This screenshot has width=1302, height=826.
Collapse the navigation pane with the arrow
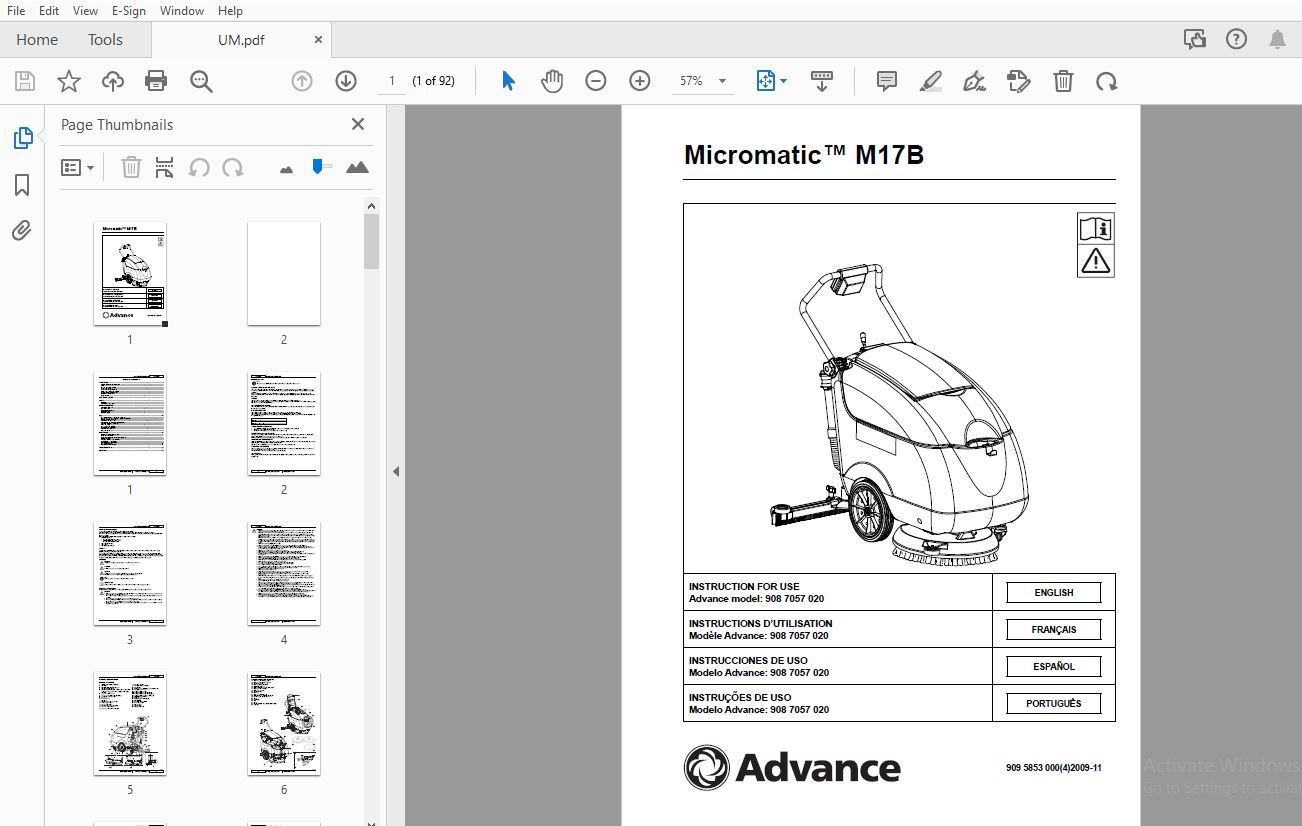click(x=395, y=471)
